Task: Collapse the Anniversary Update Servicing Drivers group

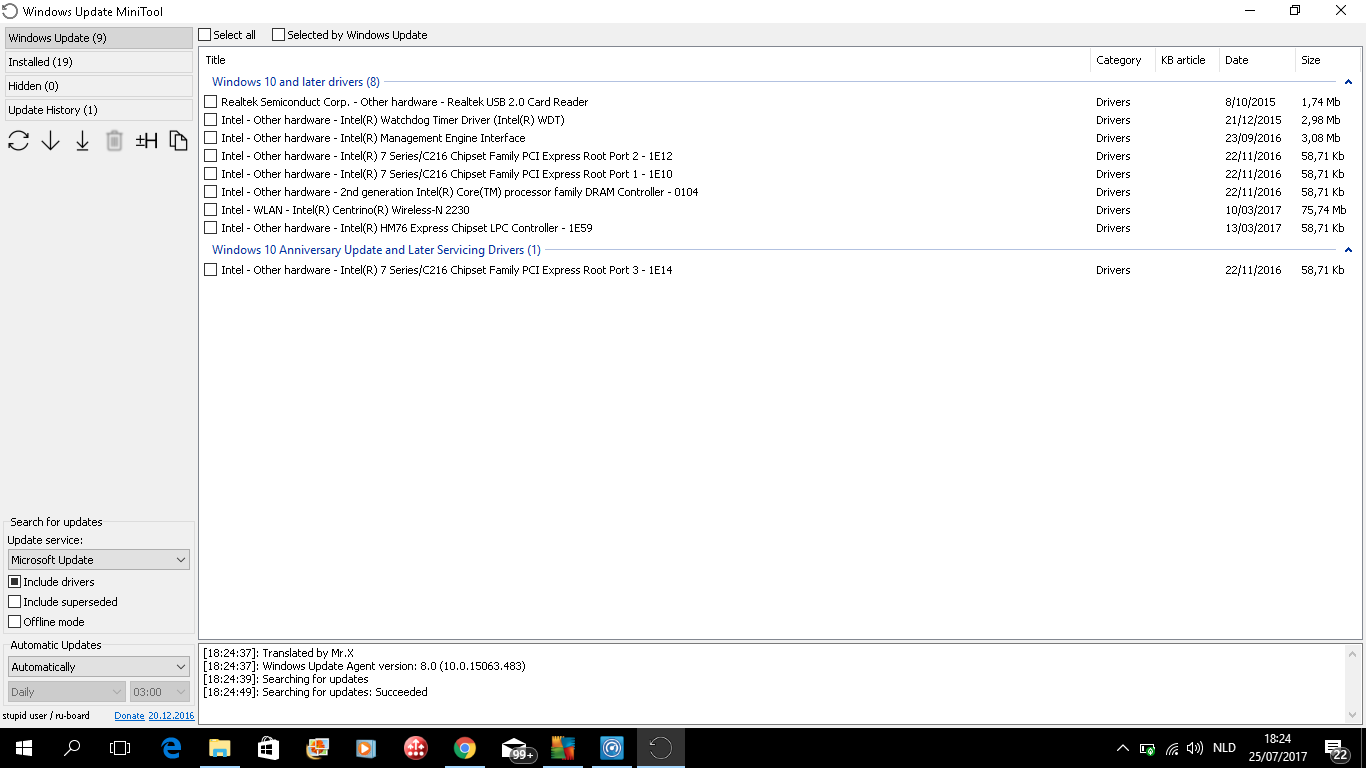Action: [1348, 250]
